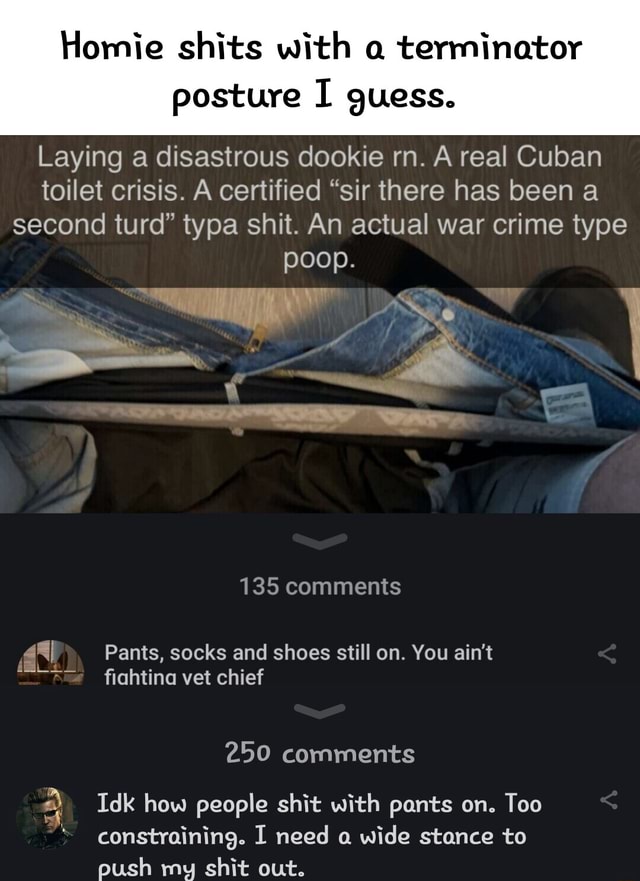Open the 250 comments thread
The image size is (640, 881).
coord(320,753)
